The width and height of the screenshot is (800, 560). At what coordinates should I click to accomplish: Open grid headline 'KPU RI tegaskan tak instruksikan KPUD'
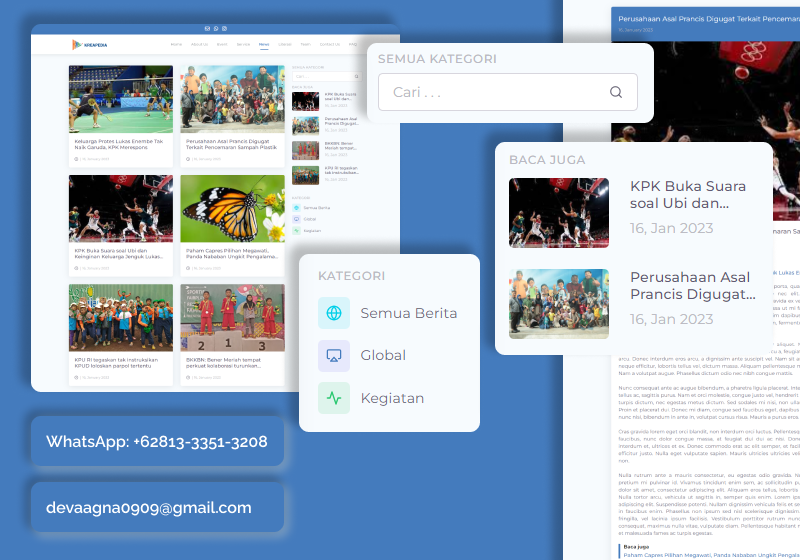click(x=116, y=363)
